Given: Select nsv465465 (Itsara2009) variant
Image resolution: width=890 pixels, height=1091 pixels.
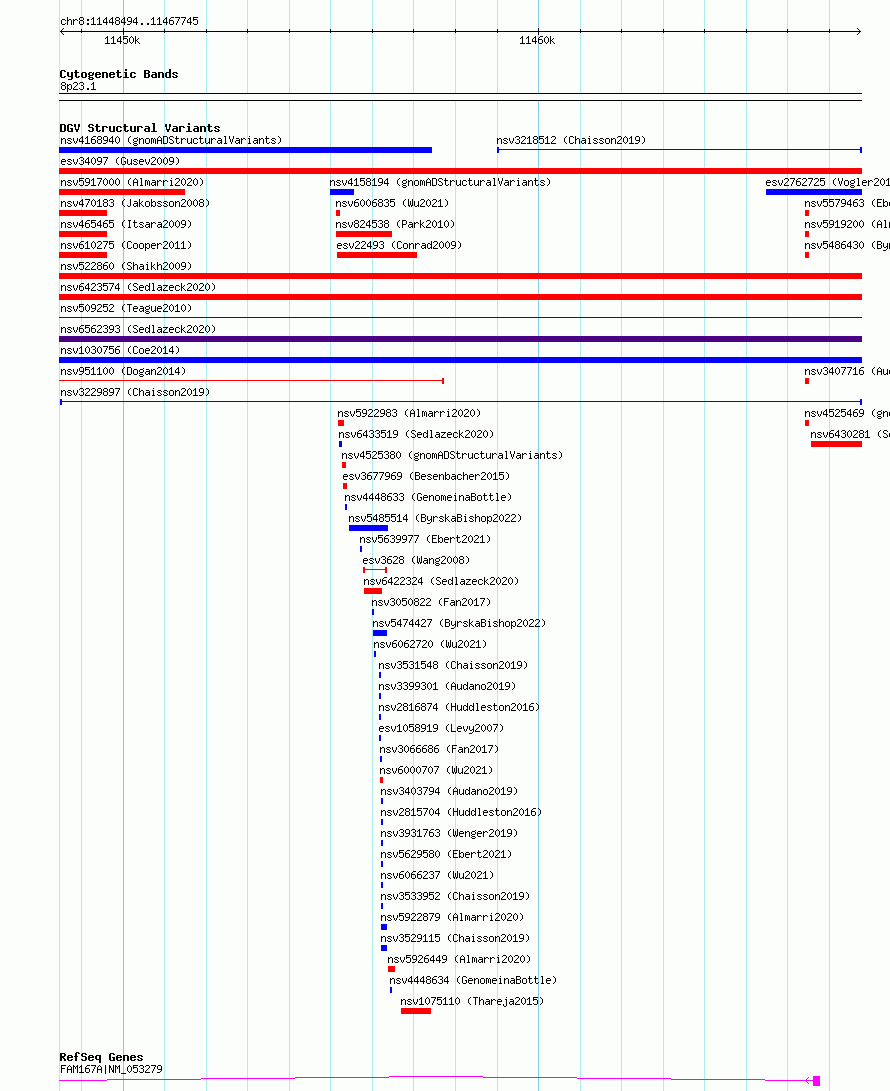Looking at the screenshot, I should [x=126, y=223].
